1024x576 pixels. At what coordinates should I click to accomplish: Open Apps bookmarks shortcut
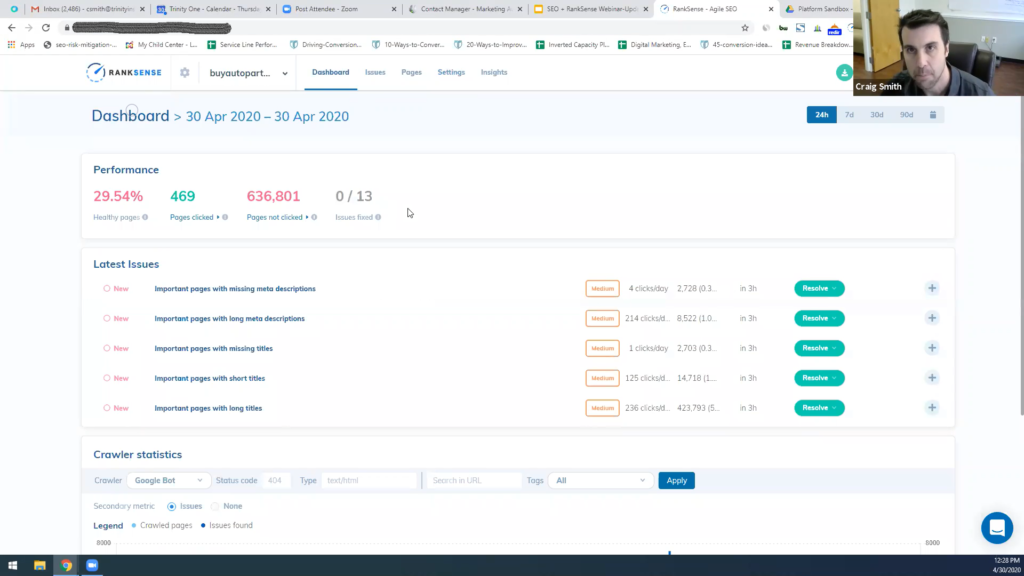coord(21,44)
